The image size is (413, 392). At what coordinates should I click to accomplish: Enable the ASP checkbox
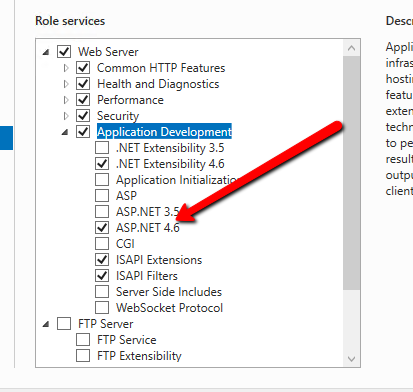(102, 196)
